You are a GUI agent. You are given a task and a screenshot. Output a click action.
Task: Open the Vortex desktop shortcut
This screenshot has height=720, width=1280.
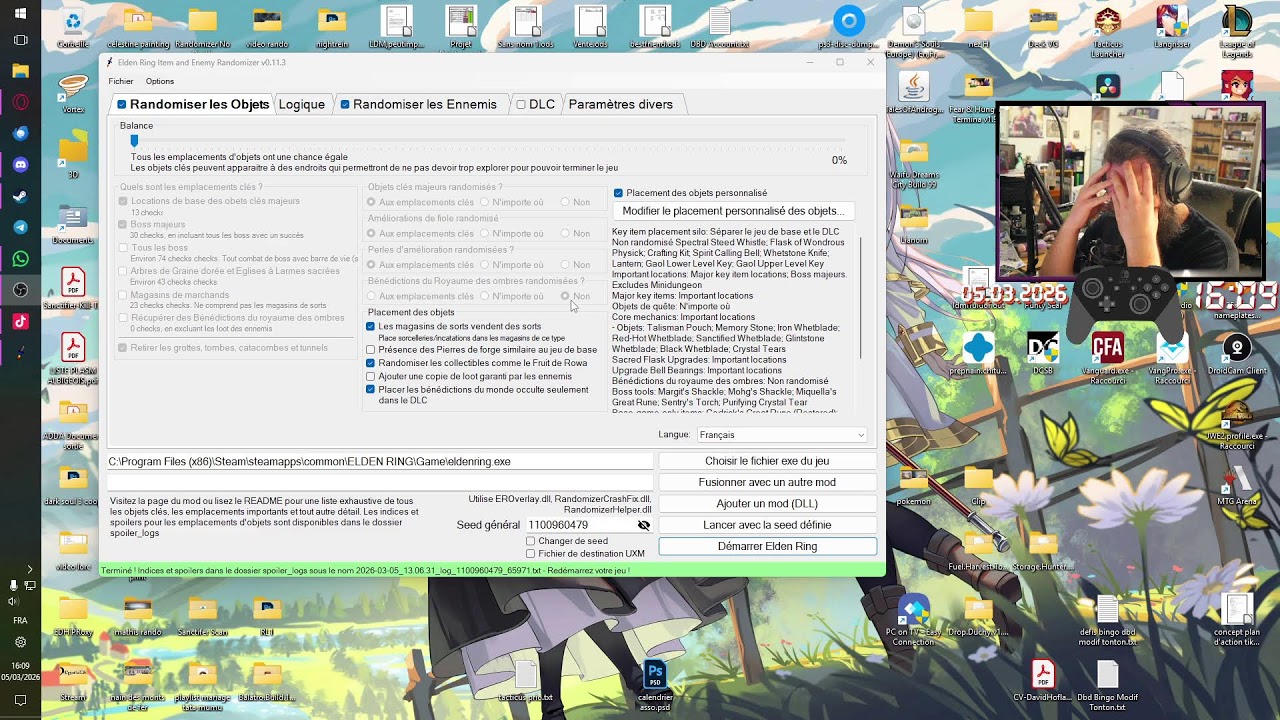click(x=73, y=92)
